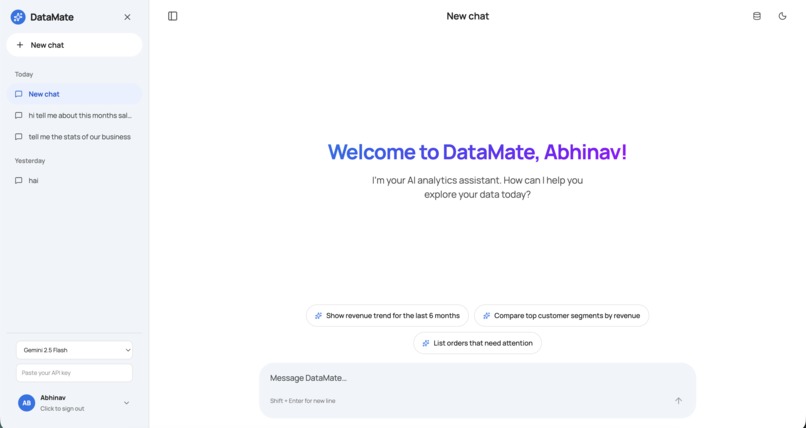Screen dimensions: 806x428
Task: Click sparkle icon on 'List orders' suggestion
Action: click(426, 343)
